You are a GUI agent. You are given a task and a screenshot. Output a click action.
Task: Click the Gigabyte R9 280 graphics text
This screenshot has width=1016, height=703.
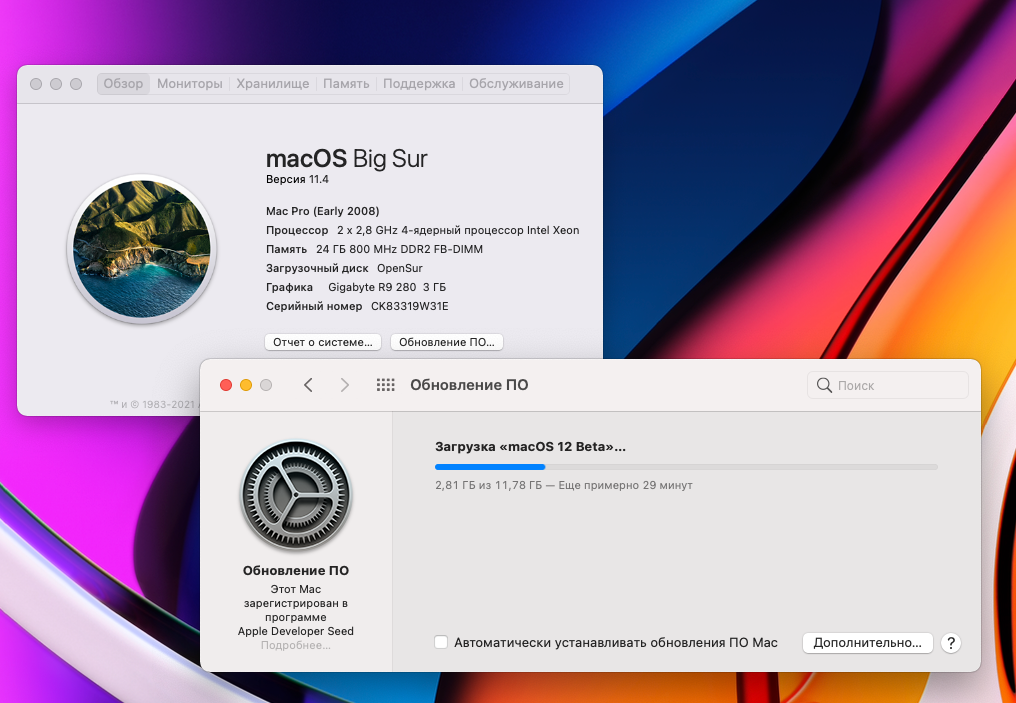coord(387,287)
